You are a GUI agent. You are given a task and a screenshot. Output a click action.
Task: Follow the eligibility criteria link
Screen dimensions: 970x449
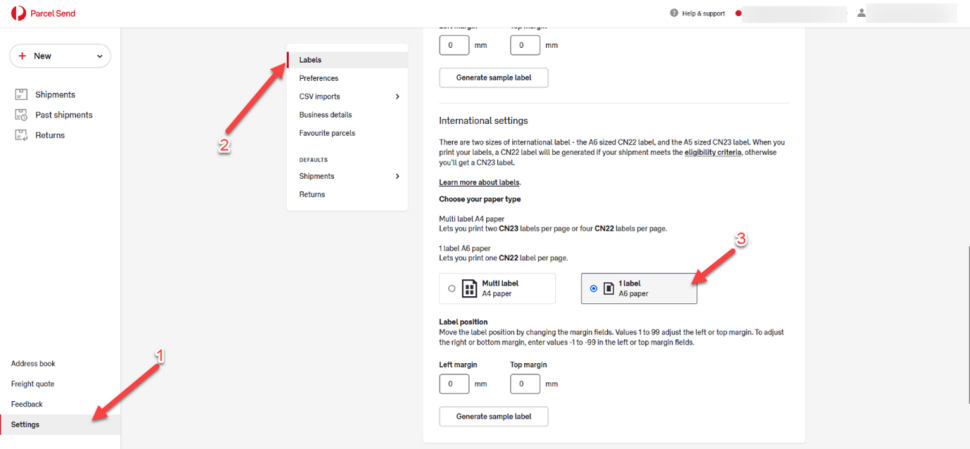pos(712,152)
